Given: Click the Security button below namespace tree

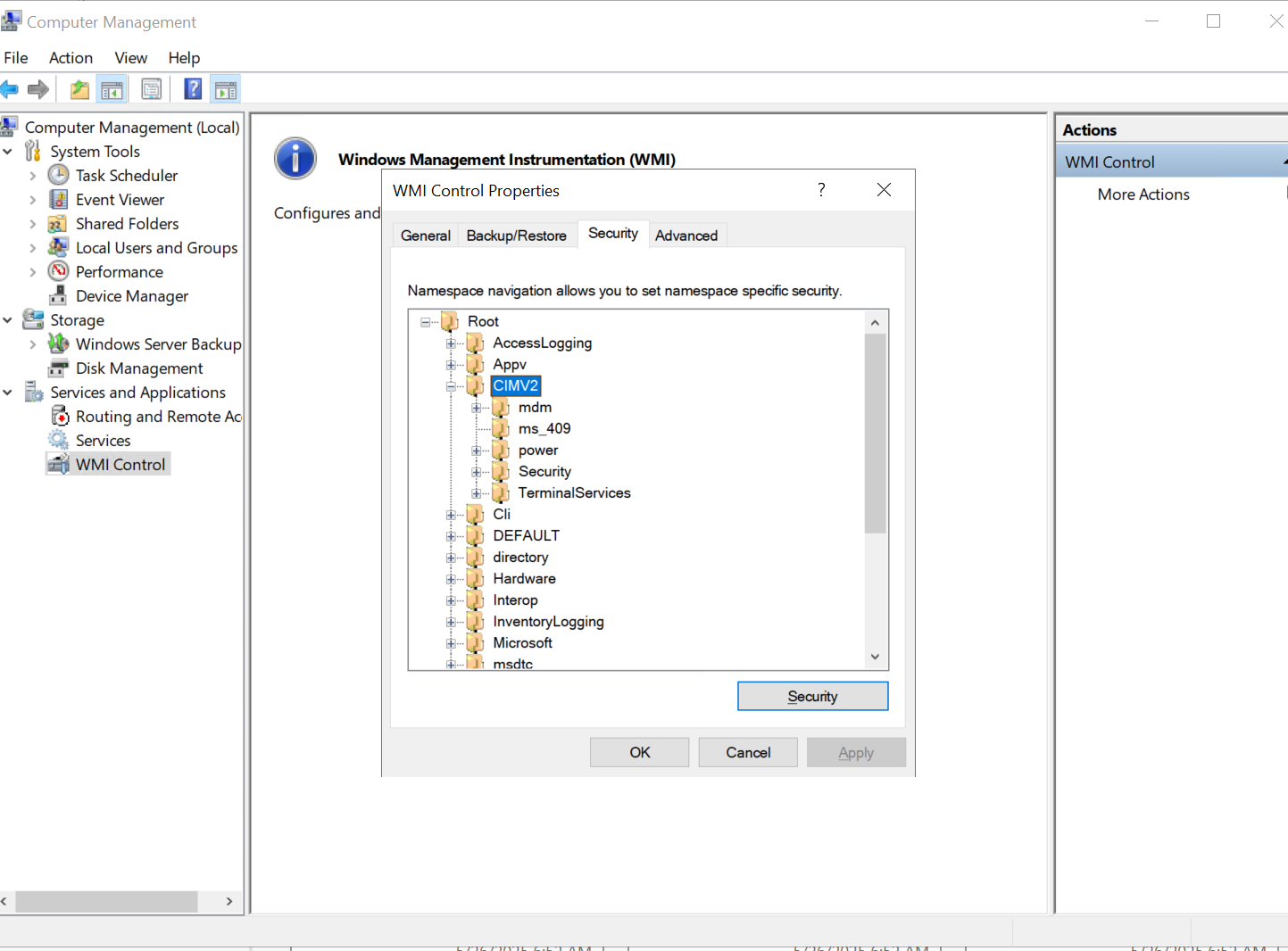Looking at the screenshot, I should (x=813, y=697).
